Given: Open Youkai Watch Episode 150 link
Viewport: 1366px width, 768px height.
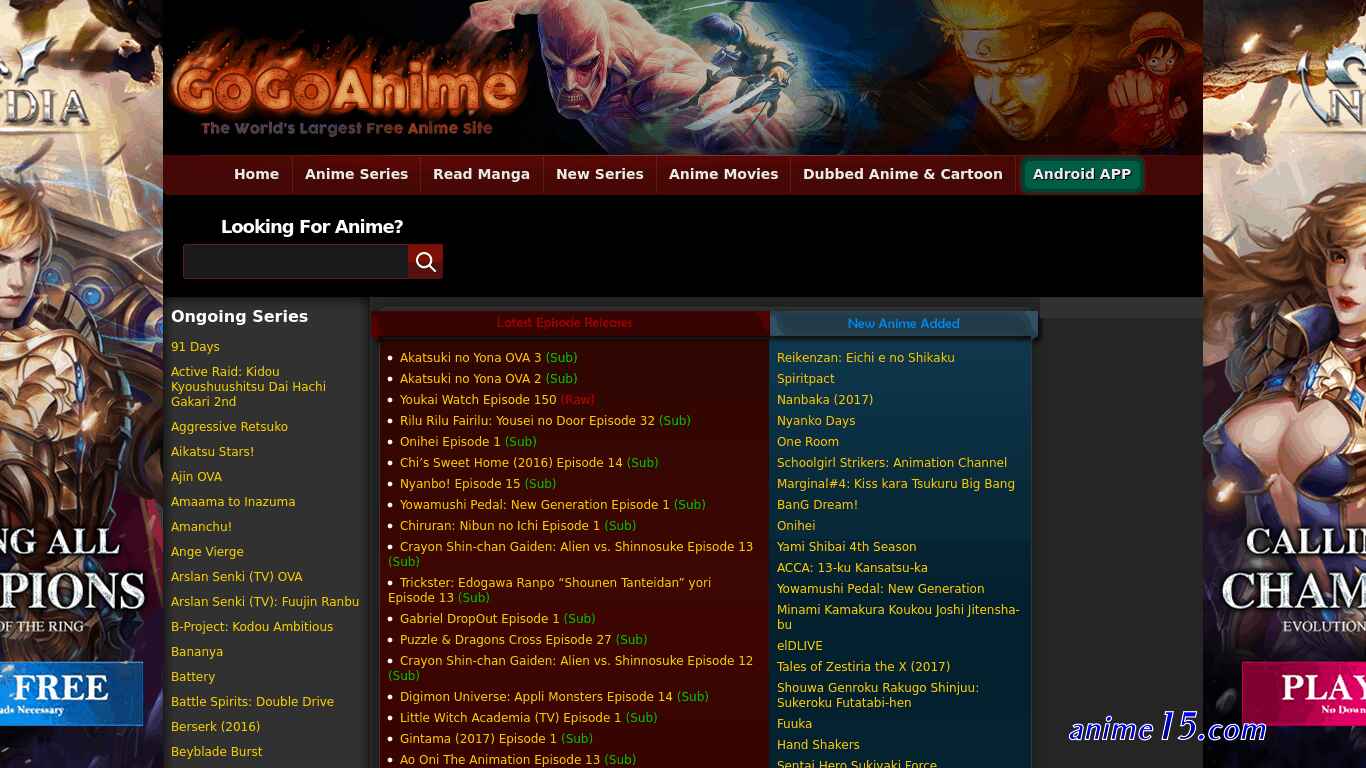Looking at the screenshot, I should 478,399.
